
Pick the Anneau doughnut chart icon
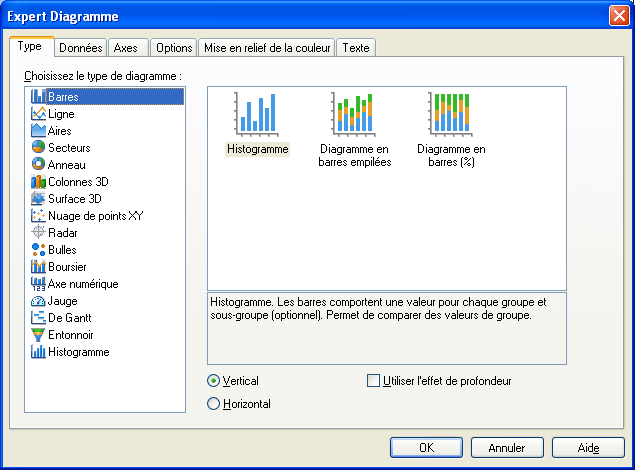click(39, 165)
